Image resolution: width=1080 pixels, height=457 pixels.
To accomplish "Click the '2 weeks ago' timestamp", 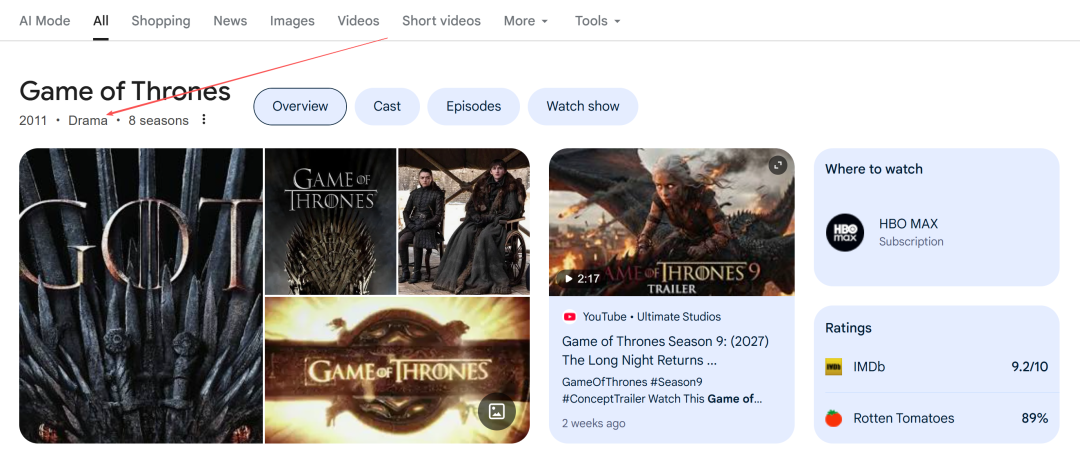I will tap(594, 423).
